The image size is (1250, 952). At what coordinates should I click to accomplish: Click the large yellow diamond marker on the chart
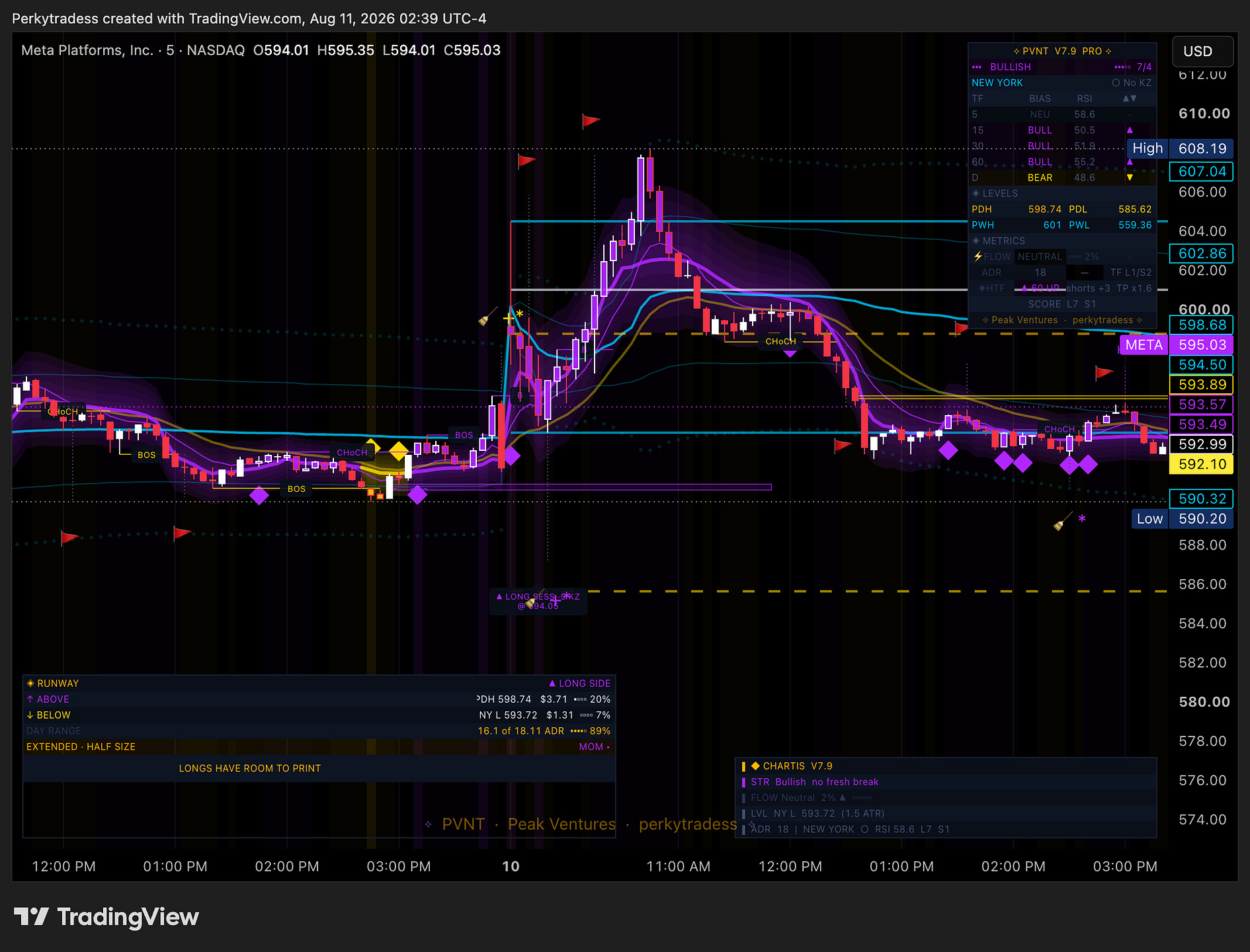pyautogui.click(x=398, y=451)
